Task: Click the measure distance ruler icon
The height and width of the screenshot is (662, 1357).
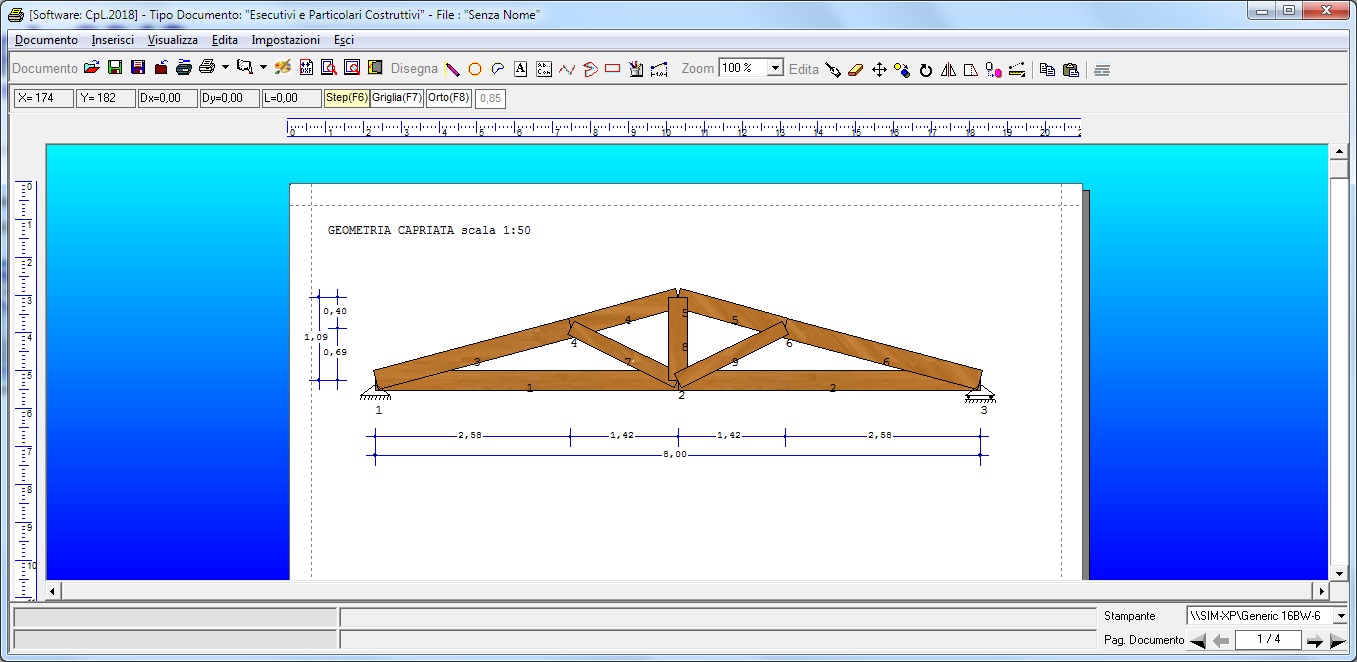Action: tap(1017, 70)
